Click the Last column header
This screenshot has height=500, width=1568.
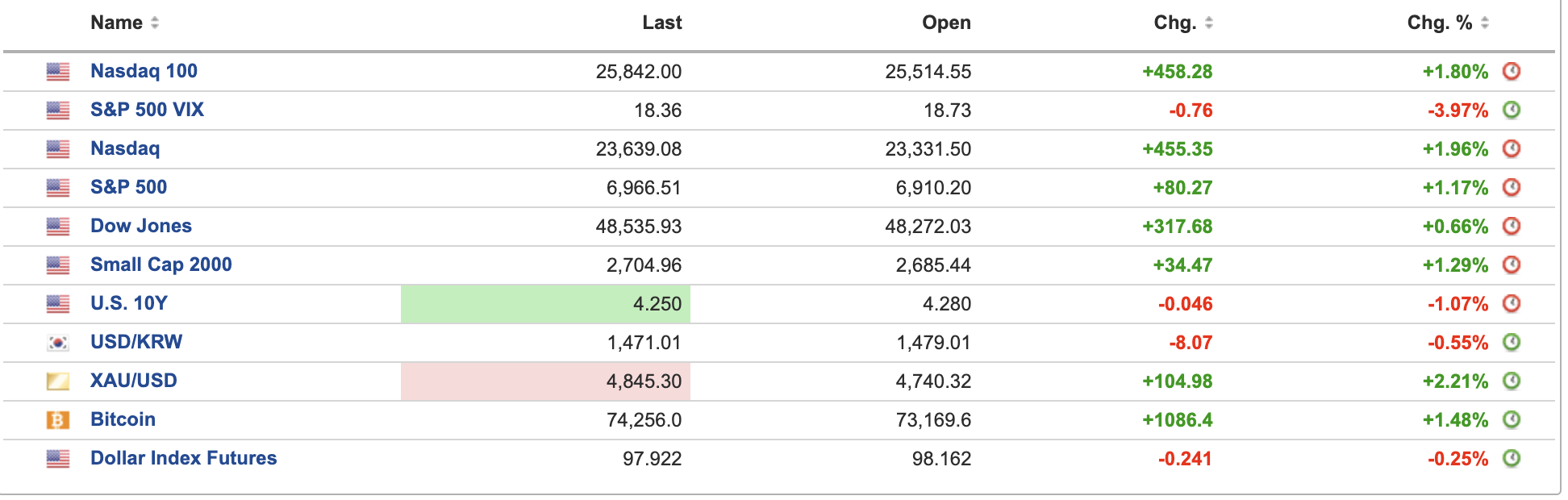[x=661, y=23]
